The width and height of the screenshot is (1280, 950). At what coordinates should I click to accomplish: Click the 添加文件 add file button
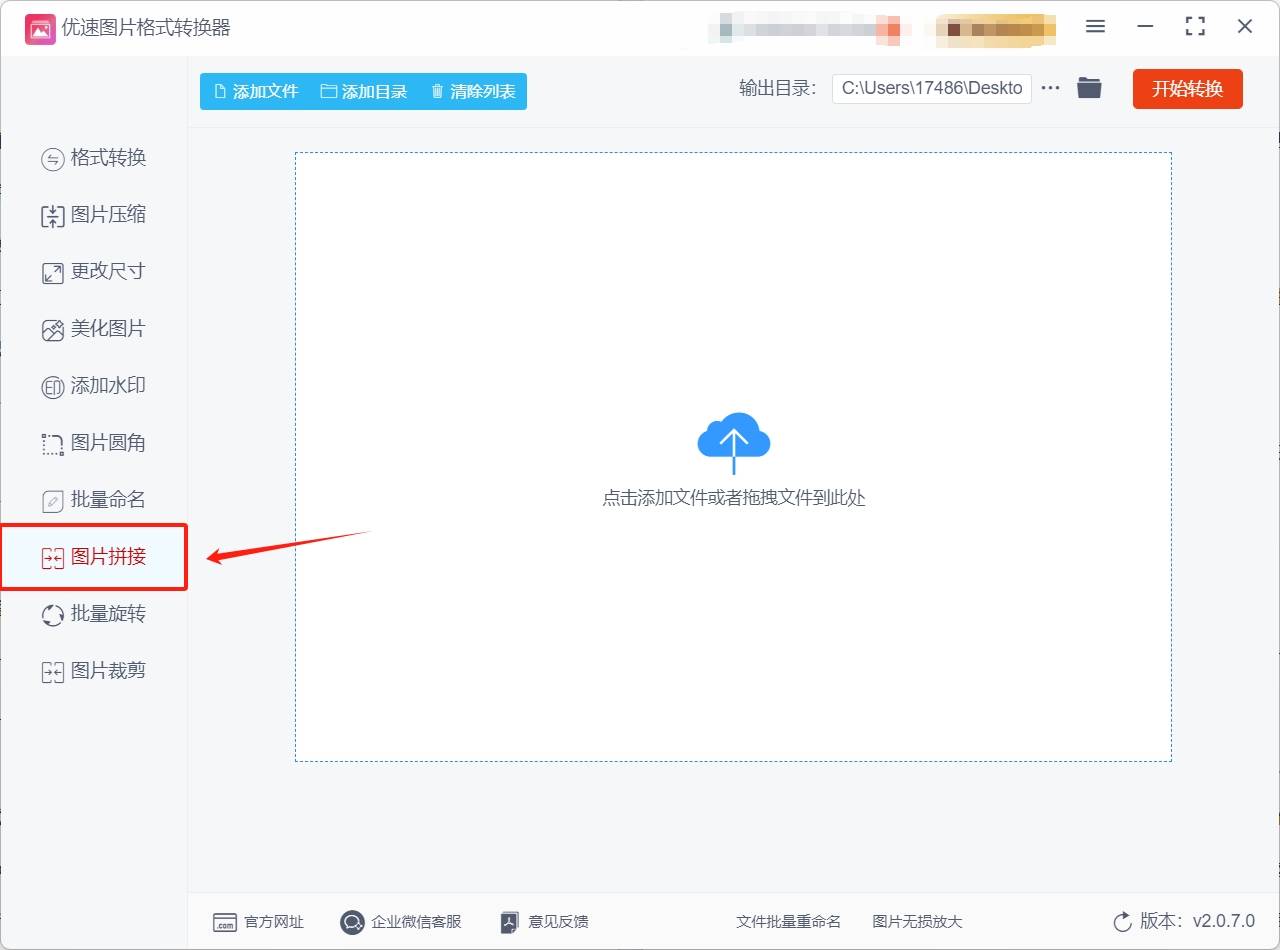tap(256, 91)
